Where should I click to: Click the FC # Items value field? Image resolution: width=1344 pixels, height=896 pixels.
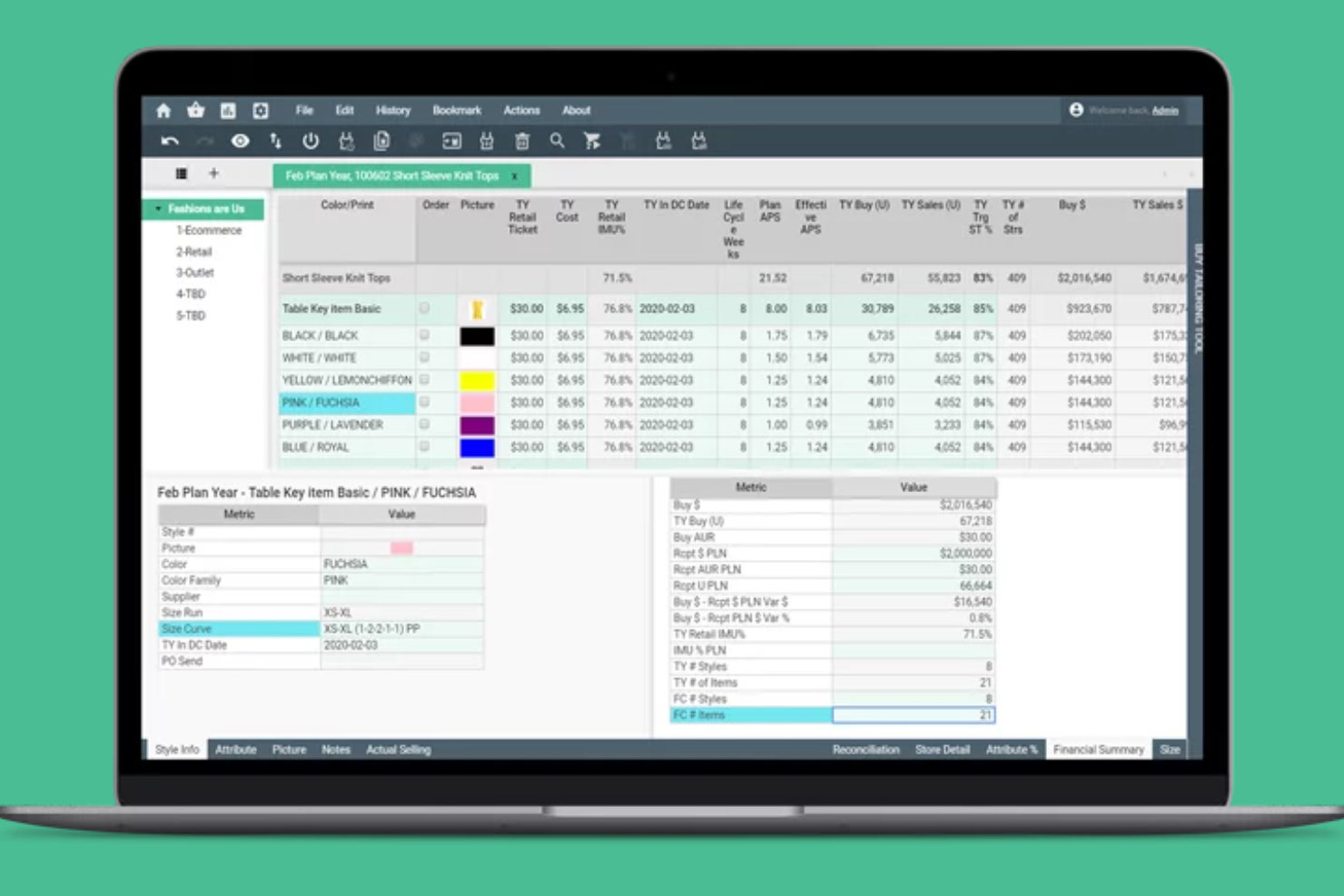click(x=914, y=715)
